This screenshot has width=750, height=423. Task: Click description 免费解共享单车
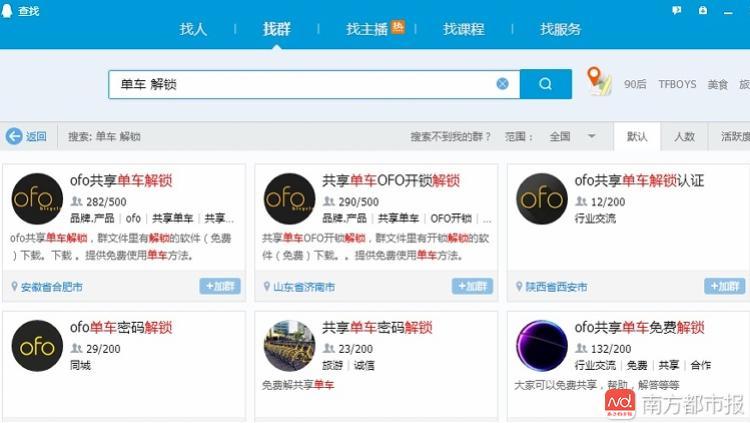pyautogui.click(x=298, y=385)
